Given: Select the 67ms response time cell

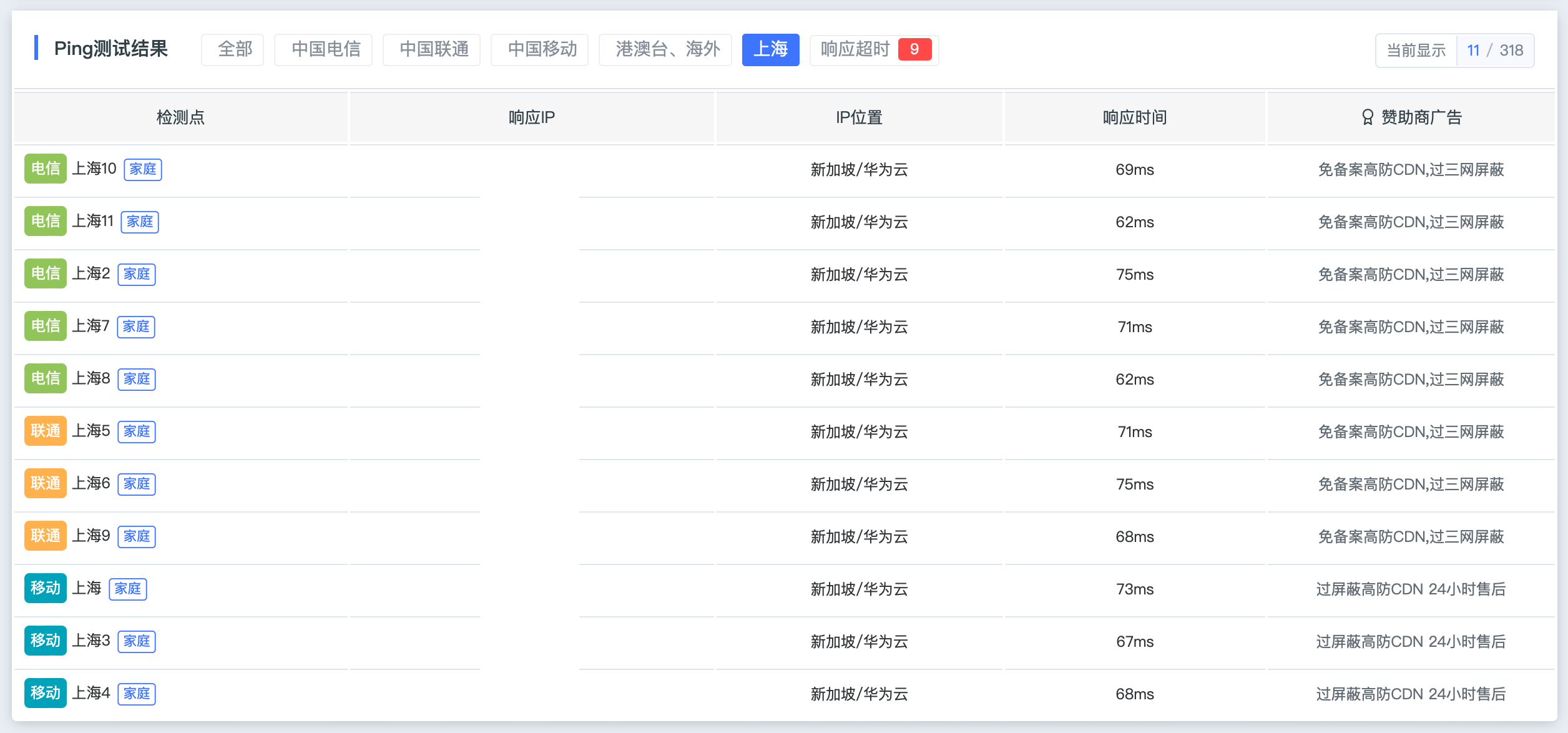Looking at the screenshot, I should tap(1135, 642).
